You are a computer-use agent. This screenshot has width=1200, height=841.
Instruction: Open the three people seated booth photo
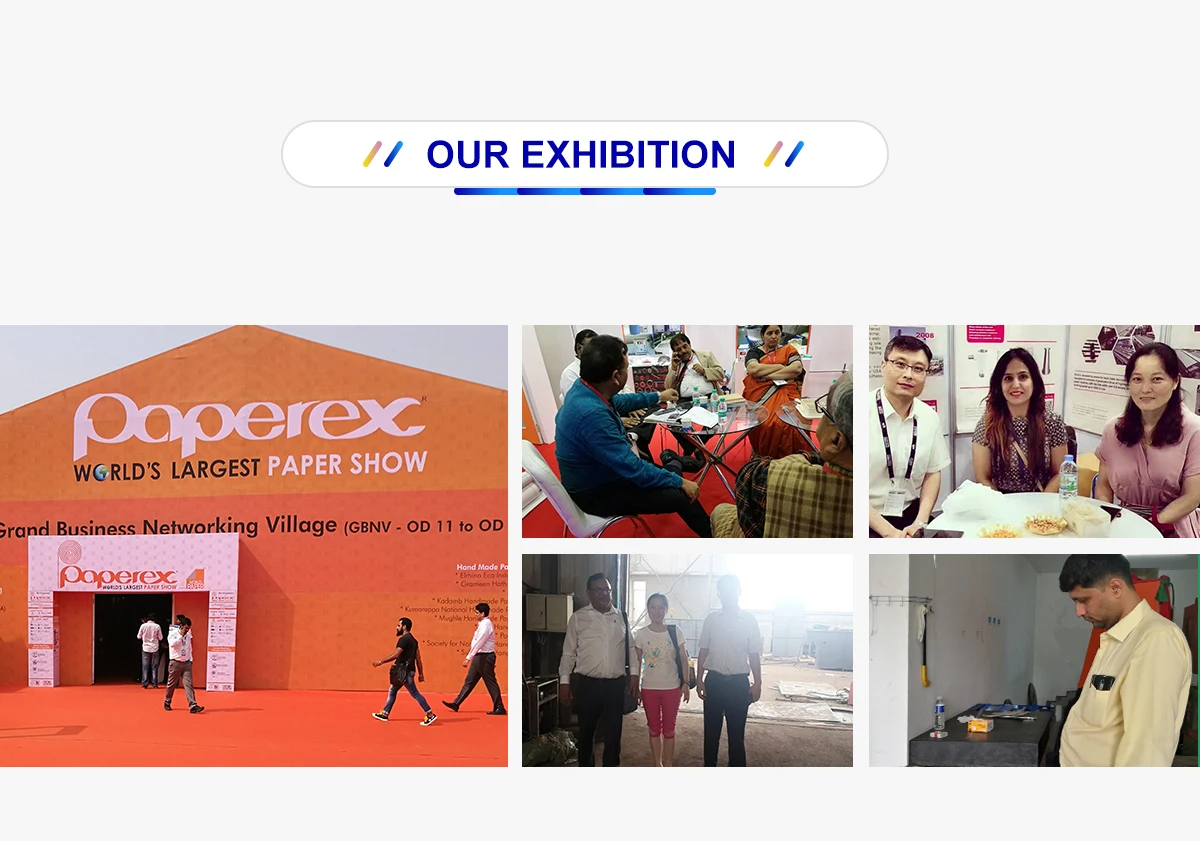1034,431
